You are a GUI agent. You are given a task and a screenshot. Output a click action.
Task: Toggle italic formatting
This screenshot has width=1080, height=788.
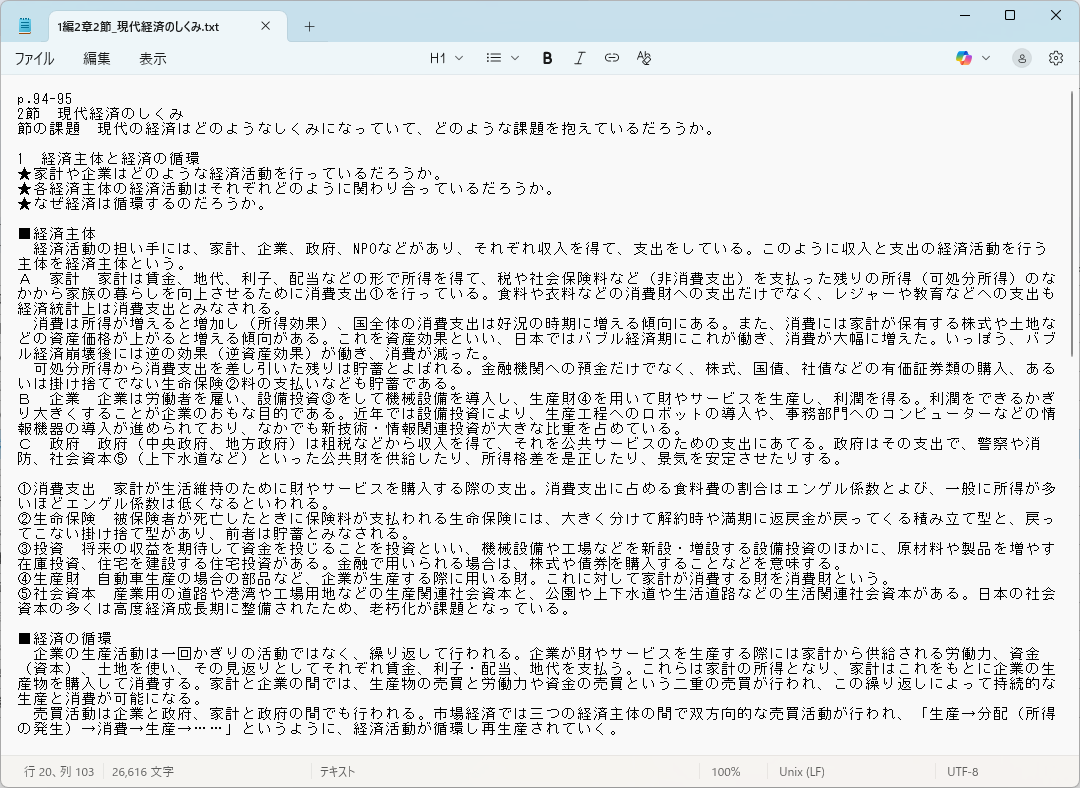pos(579,58)
